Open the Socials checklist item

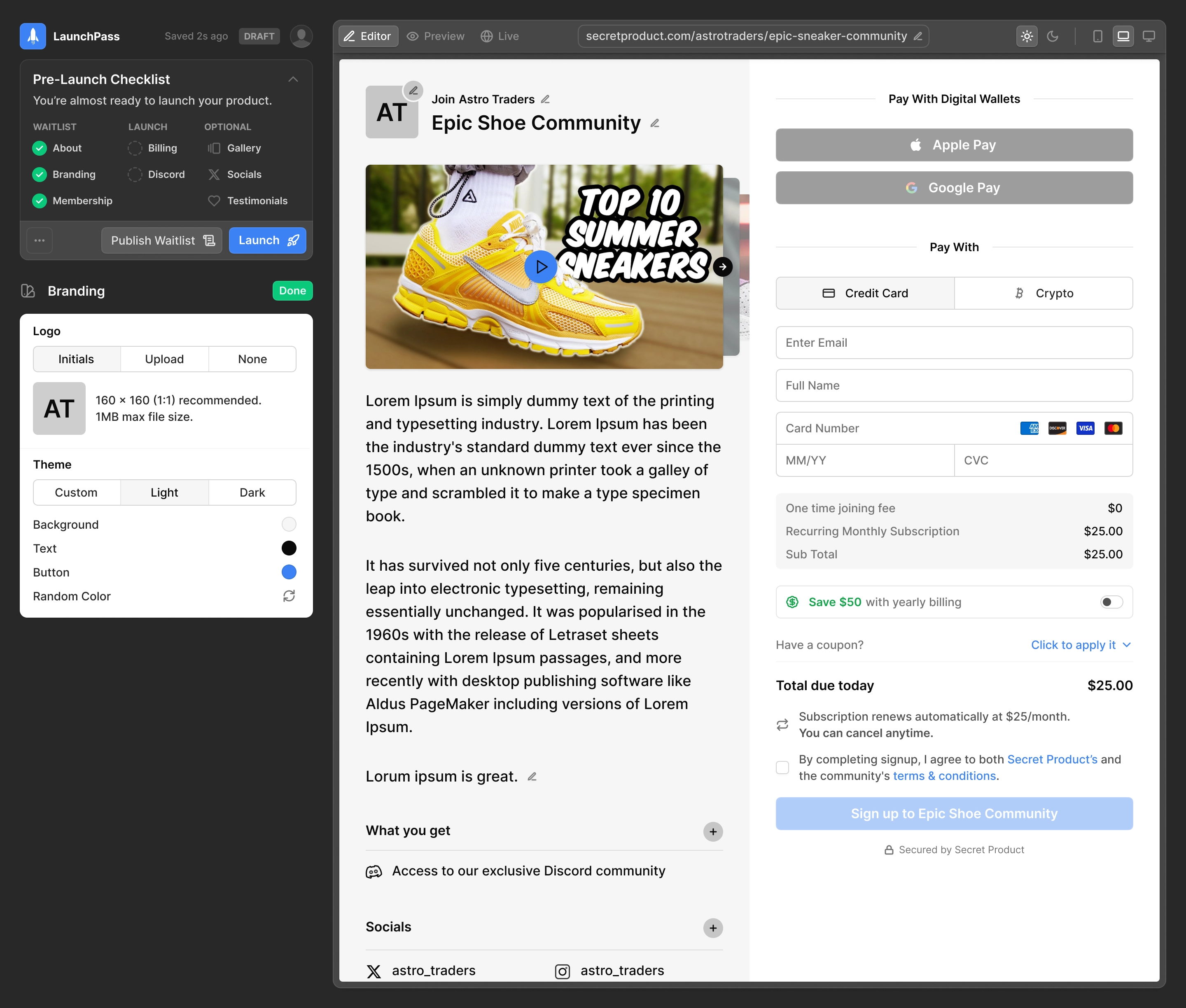tap(234, 174)
